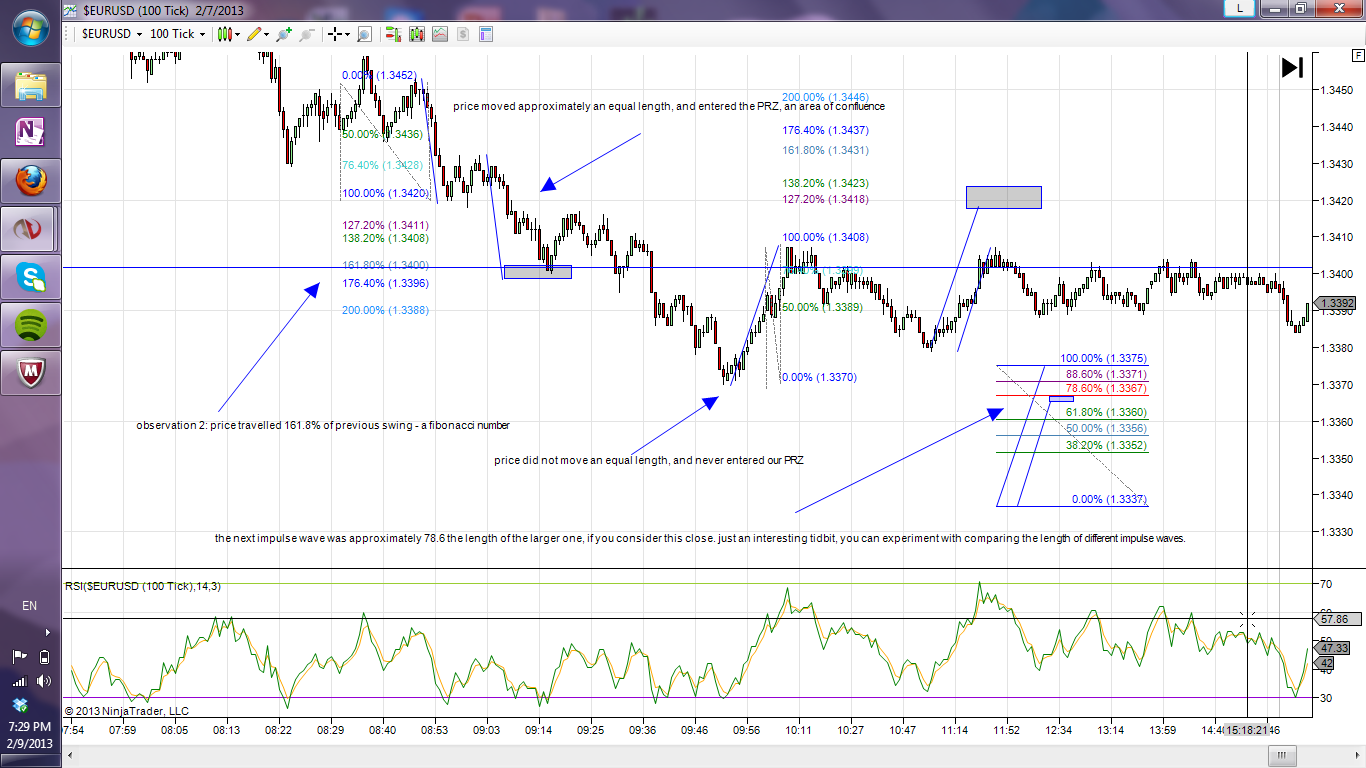The height and width of the screenshot is (768, 1366).
Task: Toggle the L link button in title bar
Action: click(x=1240, y=8)
